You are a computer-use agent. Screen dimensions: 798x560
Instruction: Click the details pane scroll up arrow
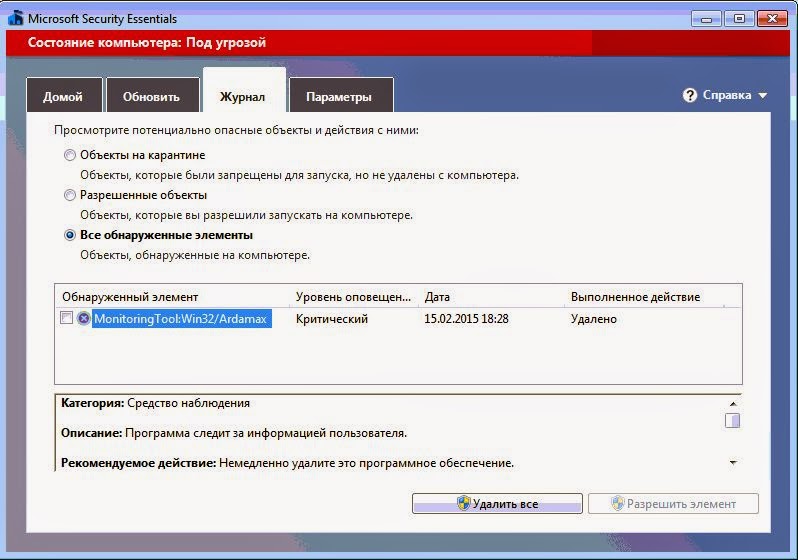[733, 404]
